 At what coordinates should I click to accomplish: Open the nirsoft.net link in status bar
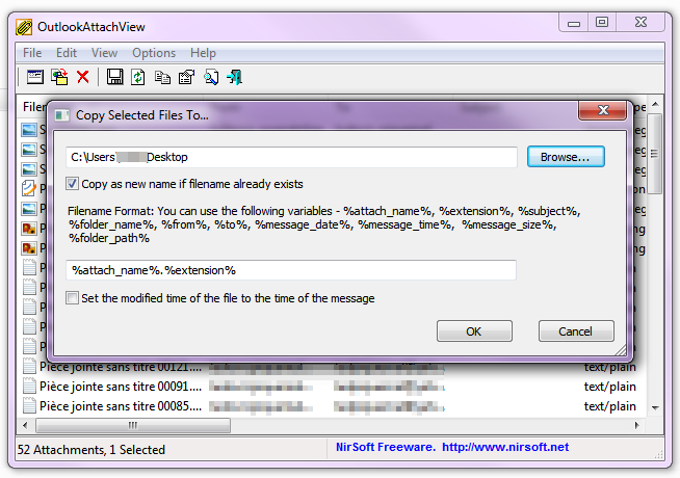point(505,447)
